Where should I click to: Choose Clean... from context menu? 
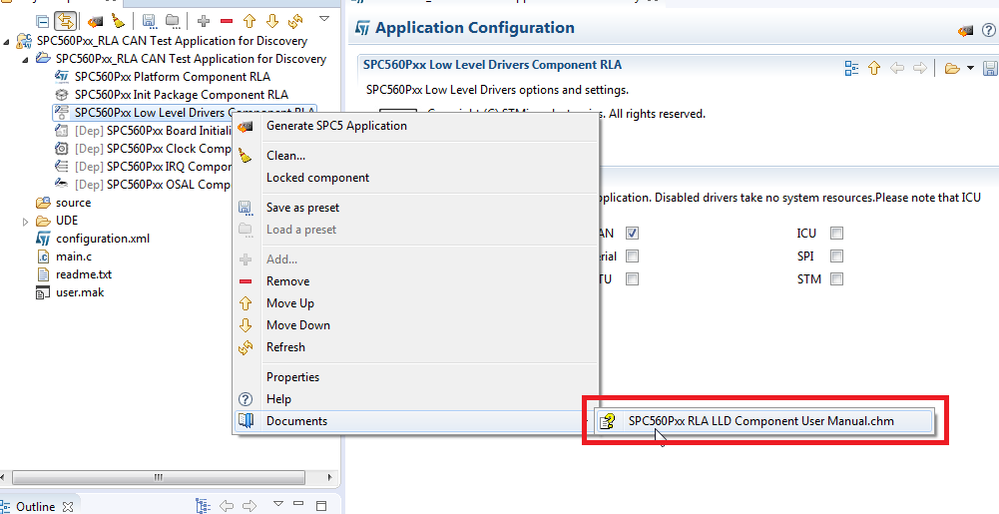point(416,155)
